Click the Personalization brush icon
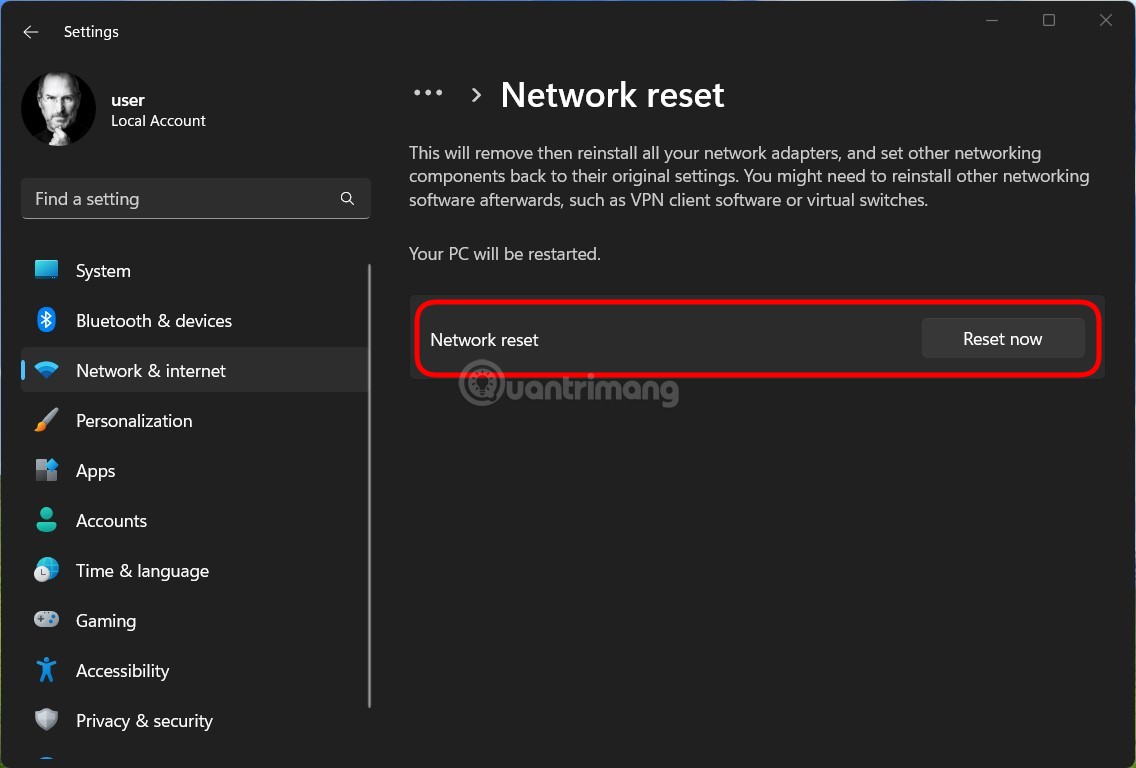Screen dimensions: 1136x768 (46, 420)
